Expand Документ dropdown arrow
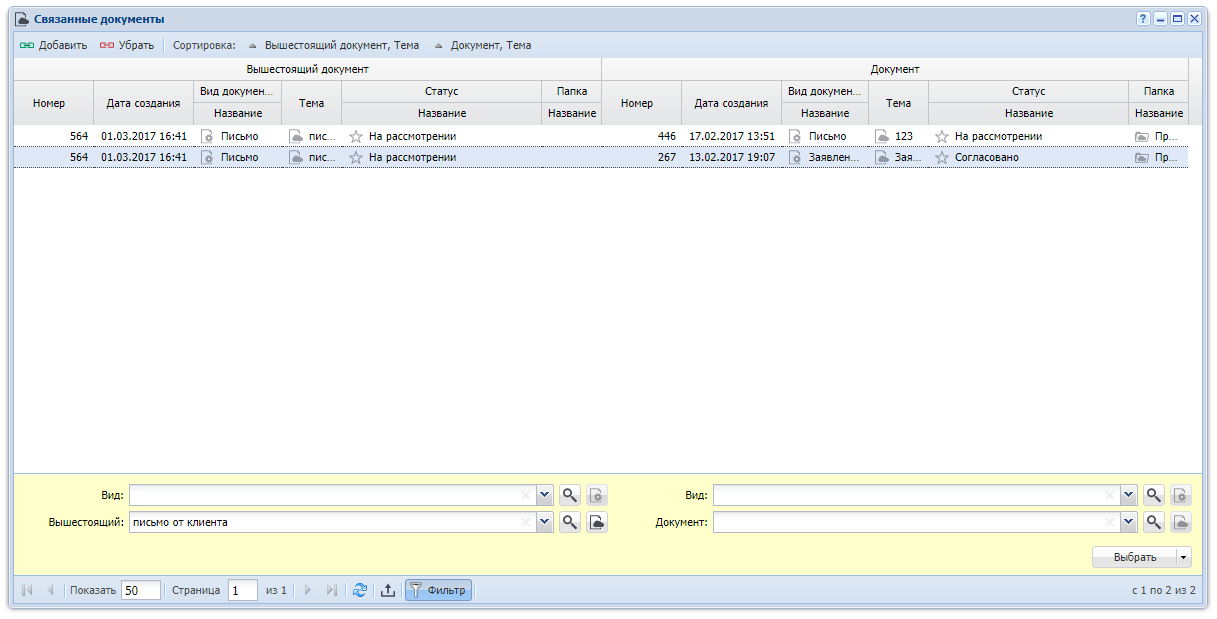Viewport: 1217px width, 619px height. pos(1129,521)
